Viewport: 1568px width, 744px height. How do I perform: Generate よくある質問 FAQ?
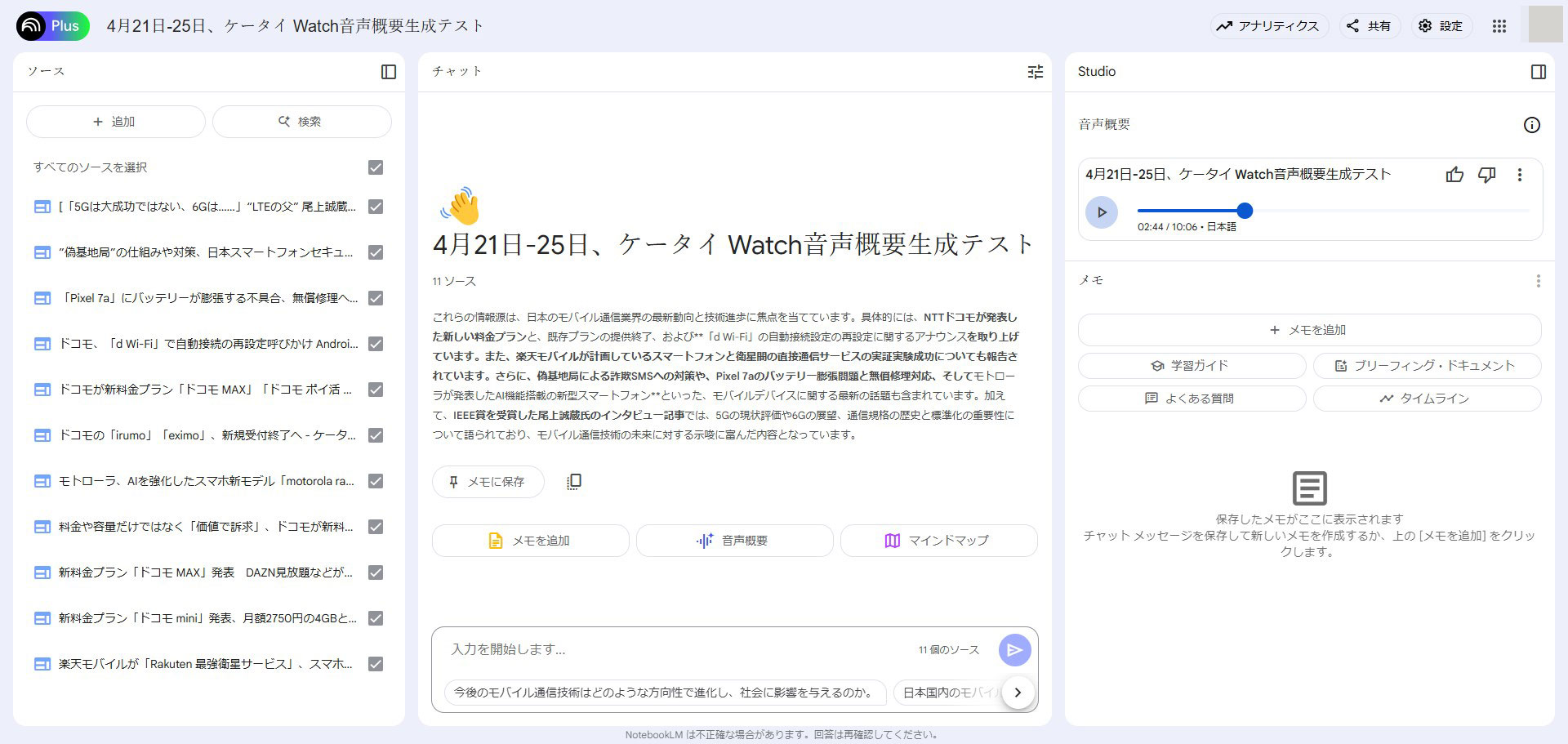[1192, 399]
